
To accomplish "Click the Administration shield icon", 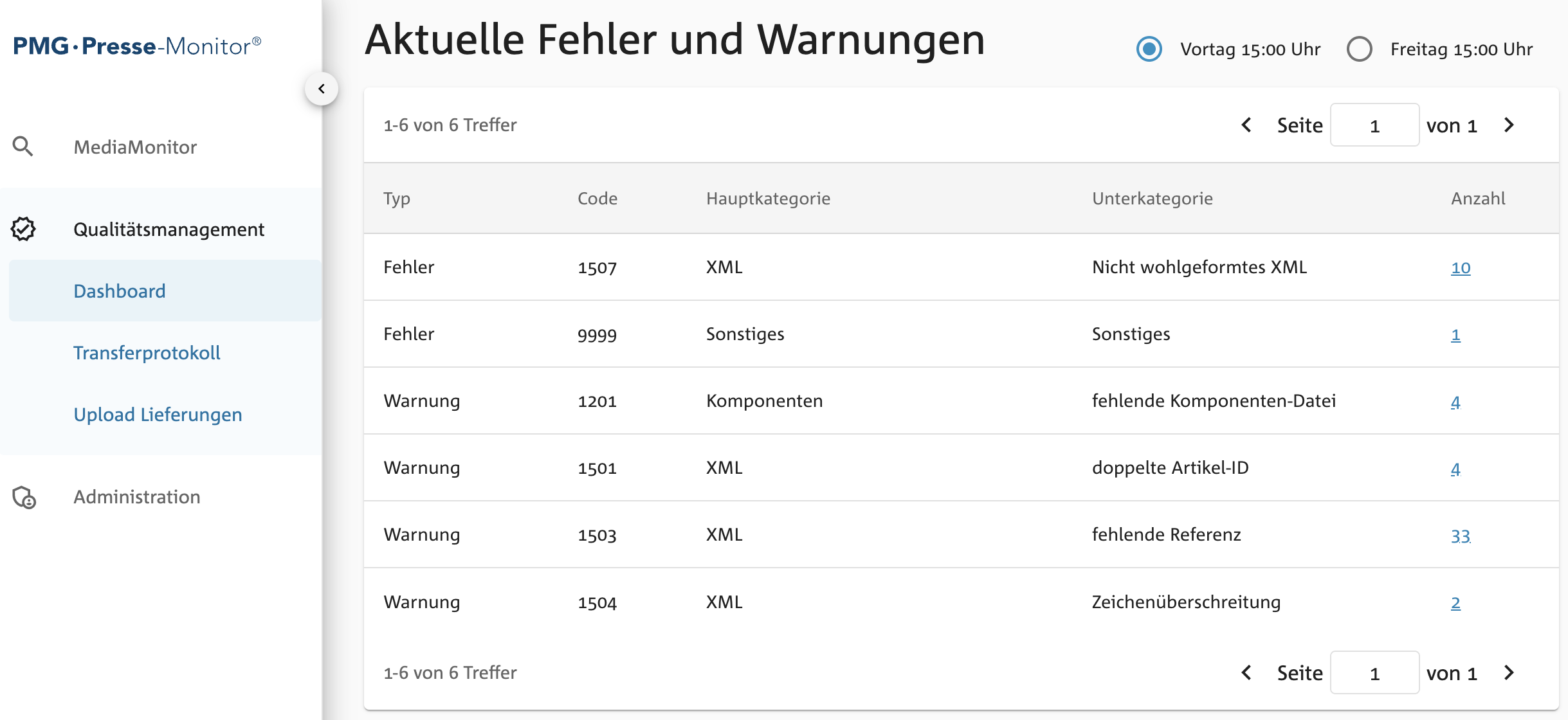I will pos(24,497).
